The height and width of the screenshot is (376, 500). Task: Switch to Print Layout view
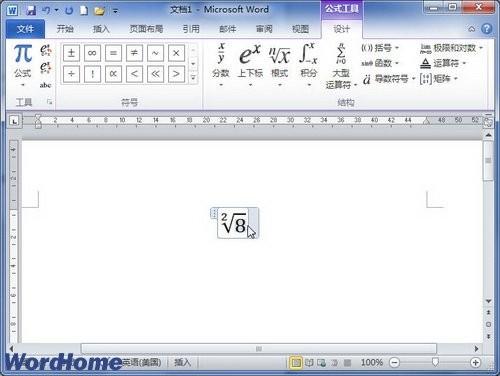[296, 362]
